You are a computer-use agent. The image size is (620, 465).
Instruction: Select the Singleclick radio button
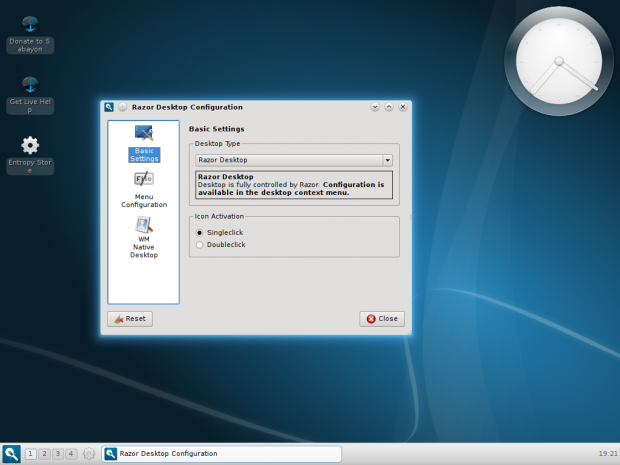coord(220,232)
